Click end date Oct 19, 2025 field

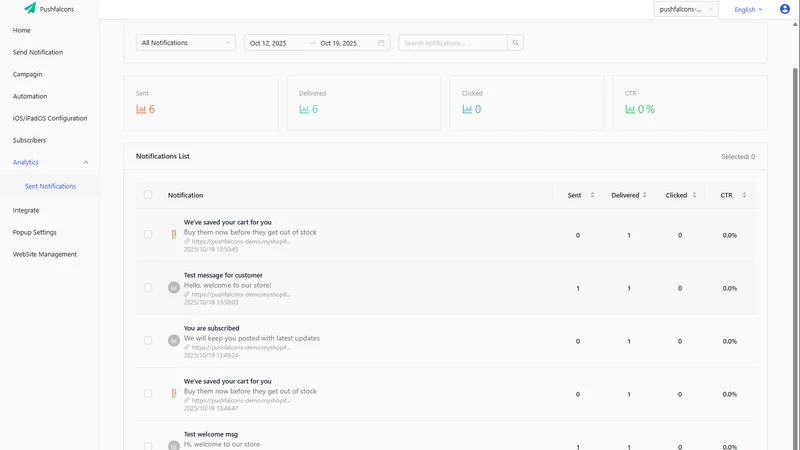(338, 43)
